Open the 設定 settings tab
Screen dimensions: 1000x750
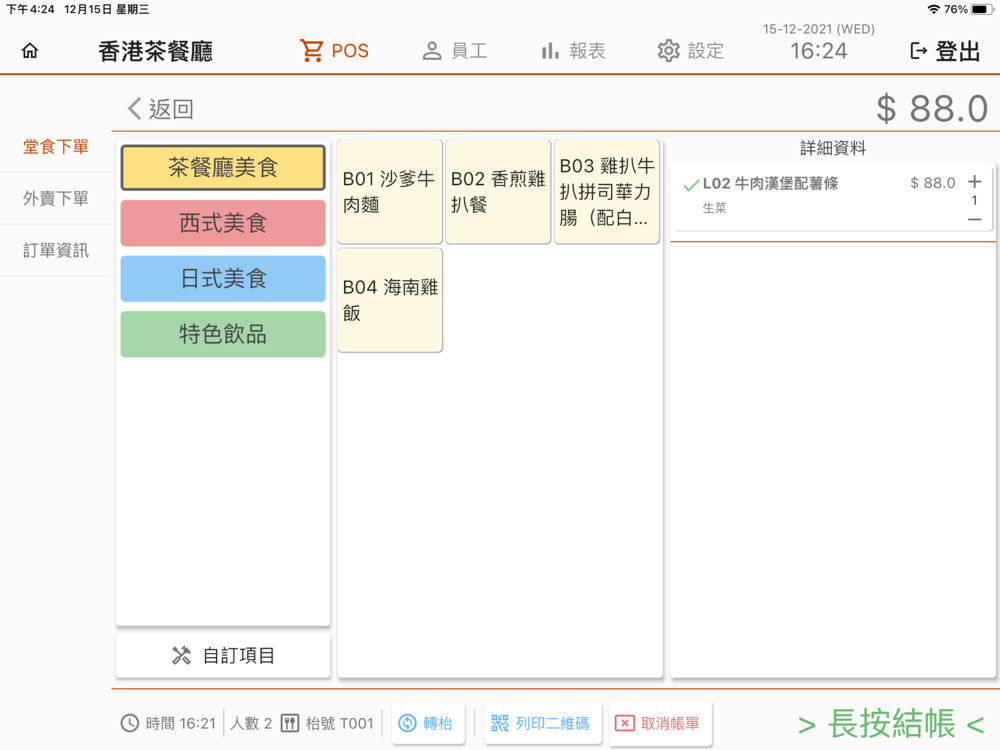pos(691,50)
